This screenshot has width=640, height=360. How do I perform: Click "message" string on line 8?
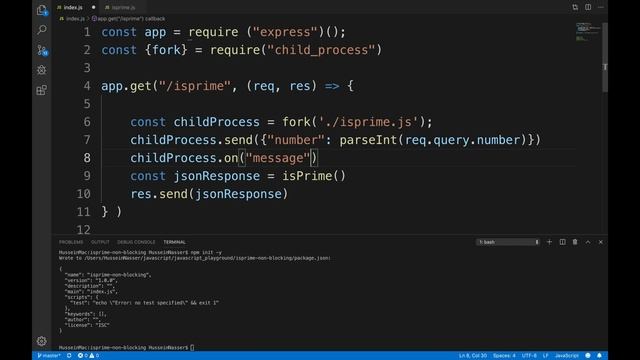point(278,158)
